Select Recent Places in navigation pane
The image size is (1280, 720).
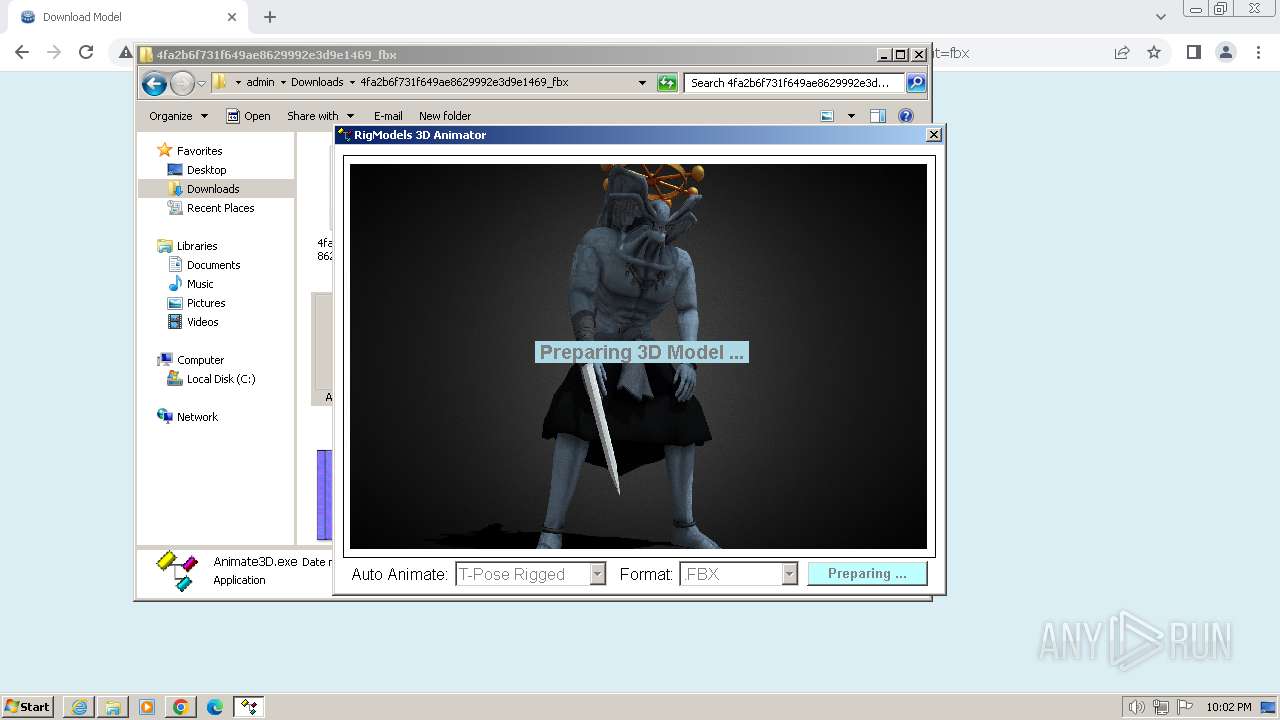(220, 208)
